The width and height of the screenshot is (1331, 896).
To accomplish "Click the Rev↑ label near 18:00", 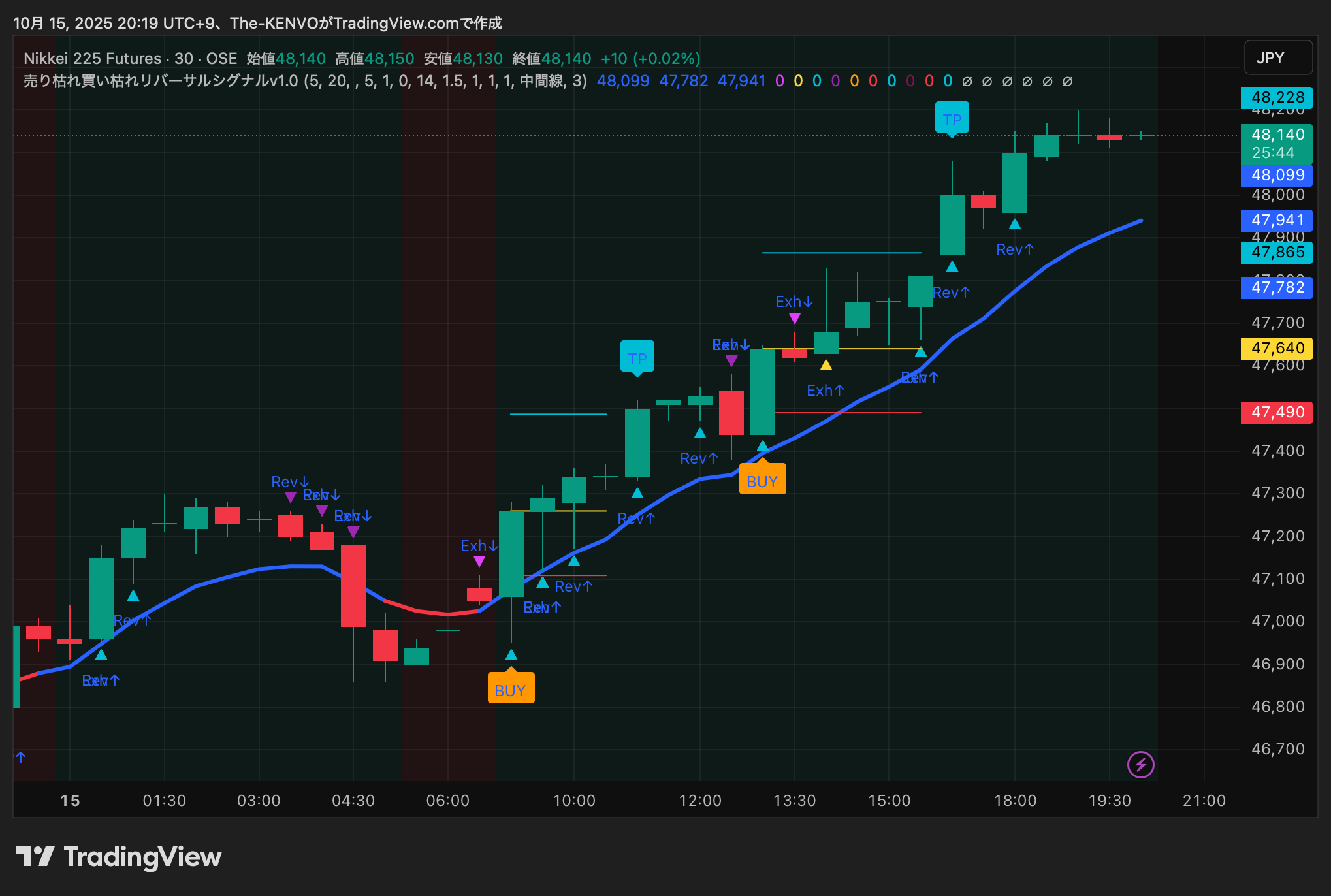I will pyautogui.click(x=1014, y=249).
